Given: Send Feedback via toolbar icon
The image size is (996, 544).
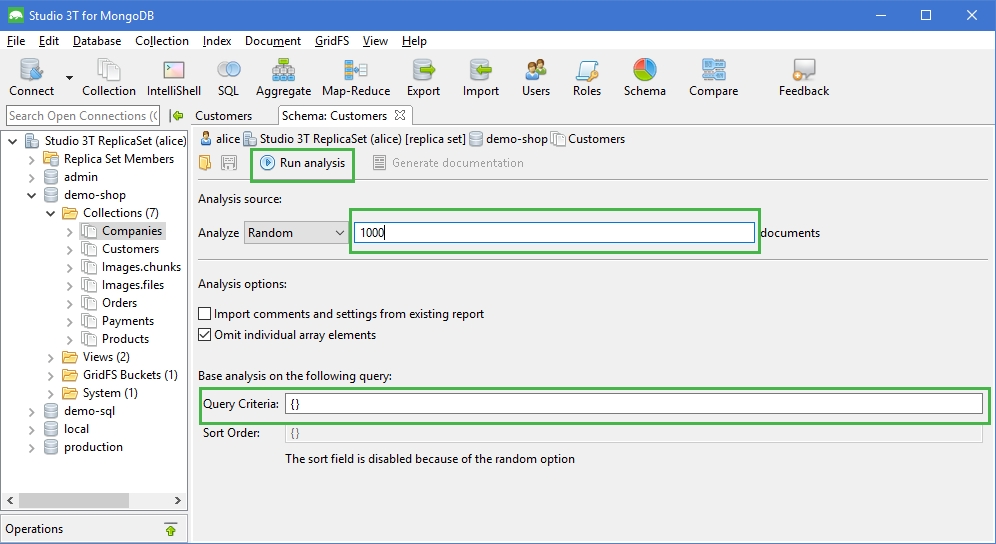Looking at the screenshot, I should pyautogui.click(x=804, y=77).
